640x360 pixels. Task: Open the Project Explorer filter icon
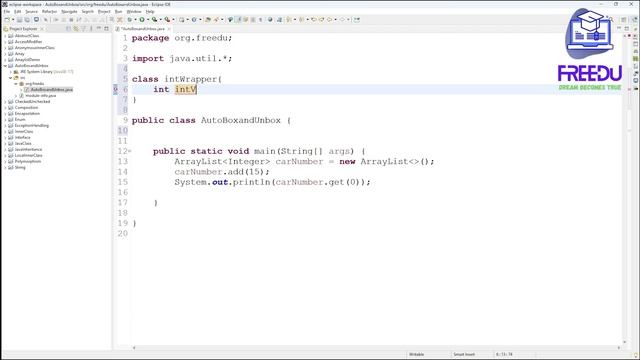[84, 29]
